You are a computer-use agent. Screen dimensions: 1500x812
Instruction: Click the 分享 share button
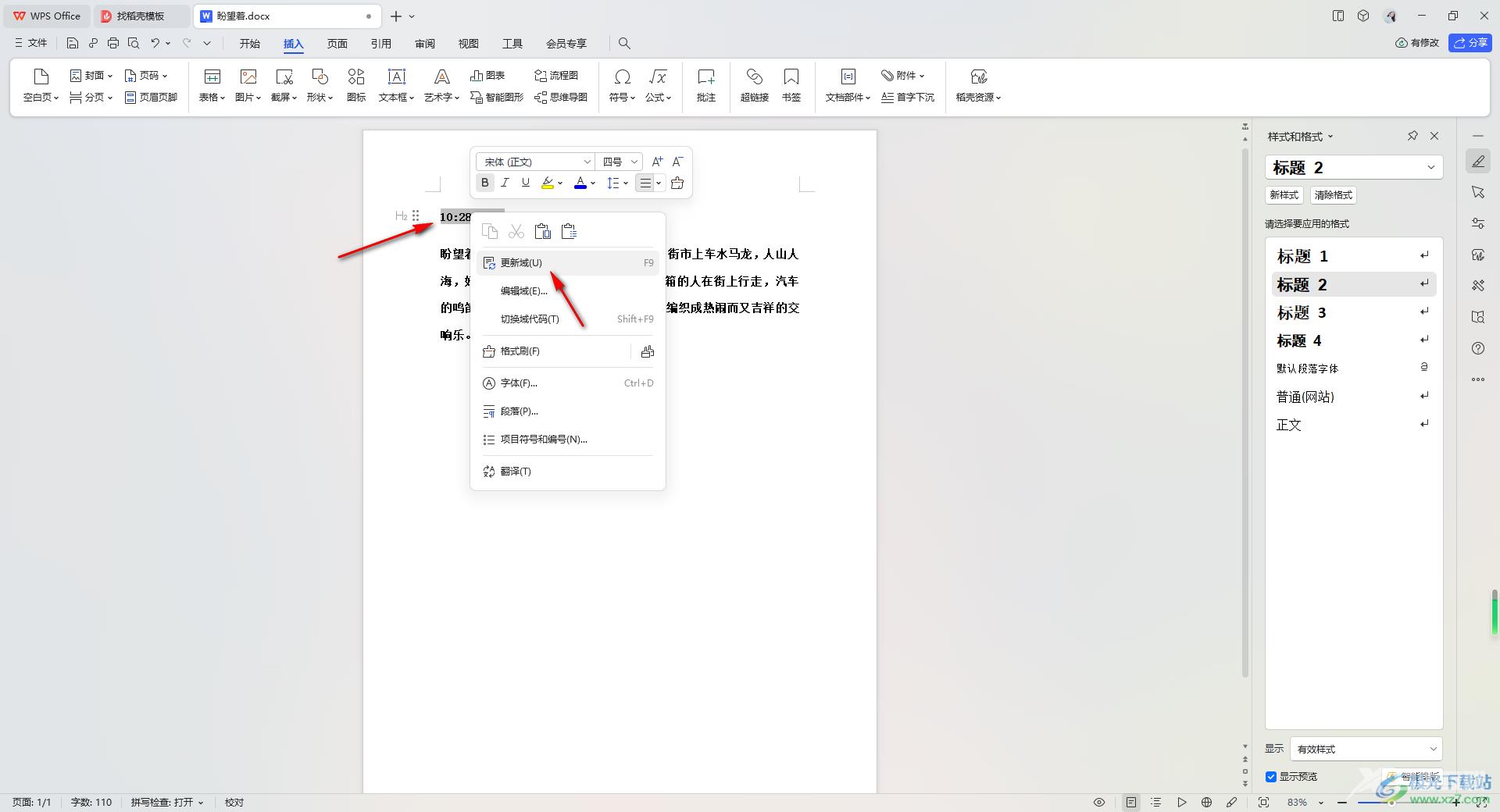coord(1470,43)
